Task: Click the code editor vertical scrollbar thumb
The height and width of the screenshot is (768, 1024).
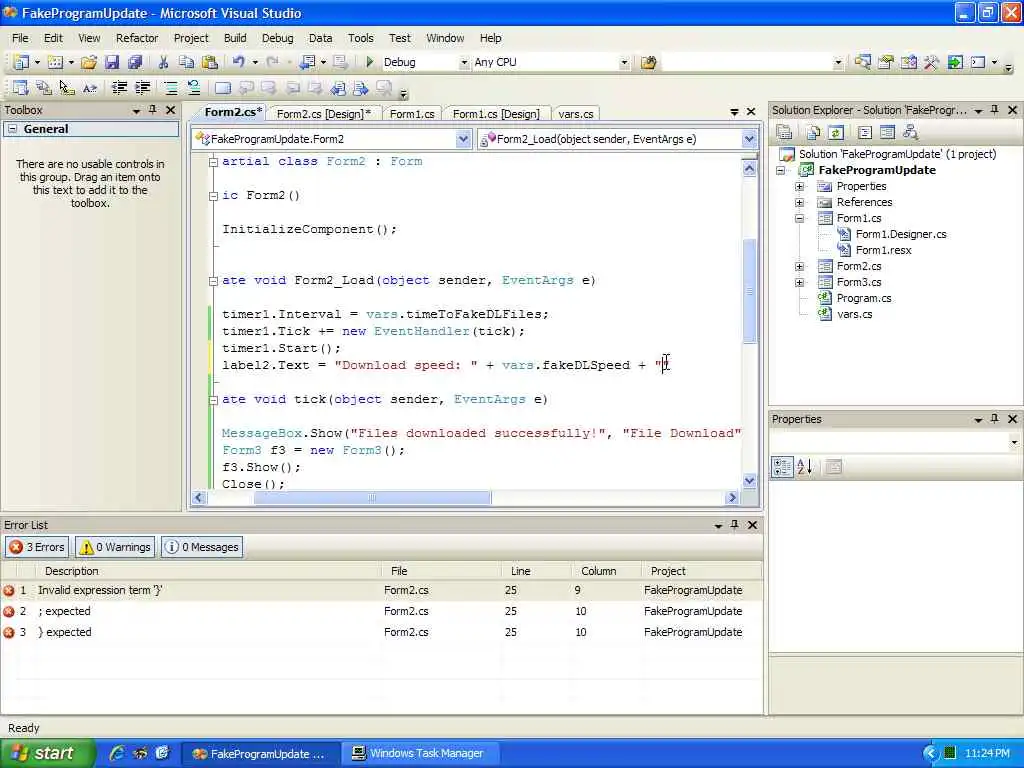Action: pos(749,291)
